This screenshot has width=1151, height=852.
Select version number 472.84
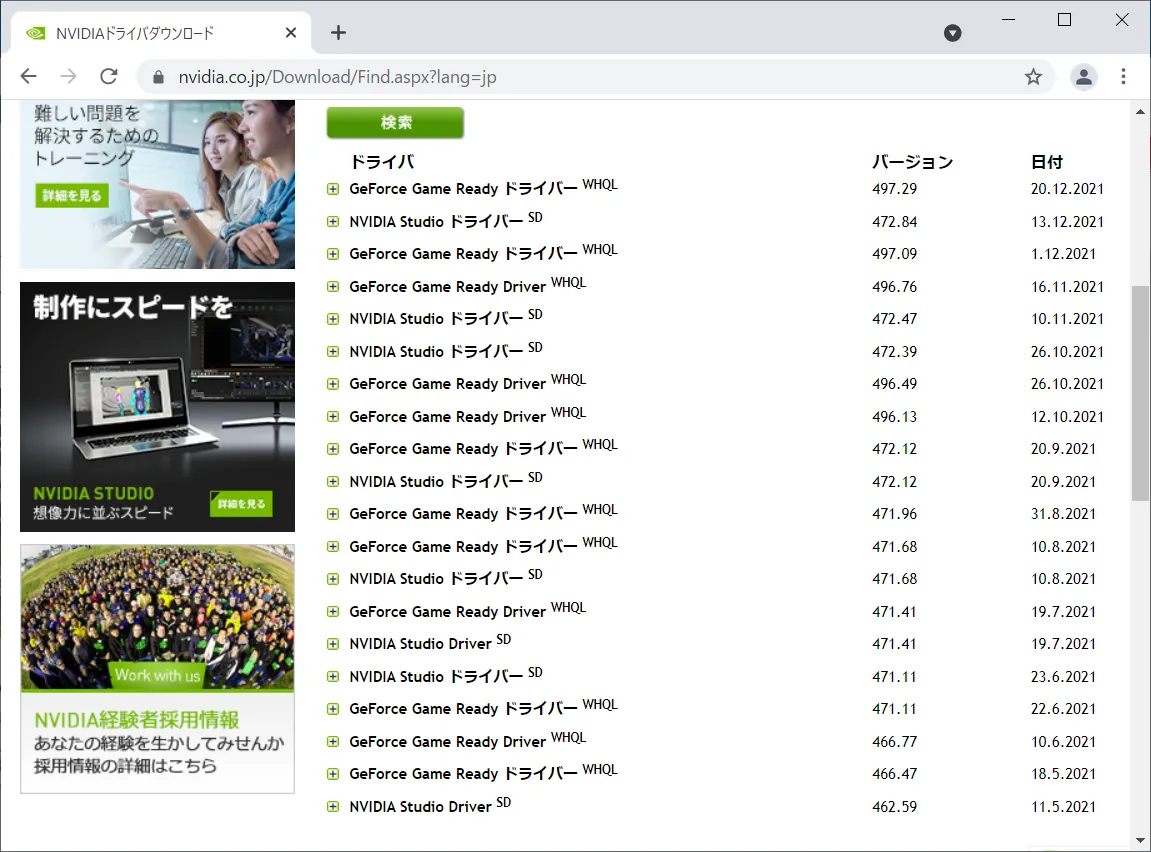[894, 222]
